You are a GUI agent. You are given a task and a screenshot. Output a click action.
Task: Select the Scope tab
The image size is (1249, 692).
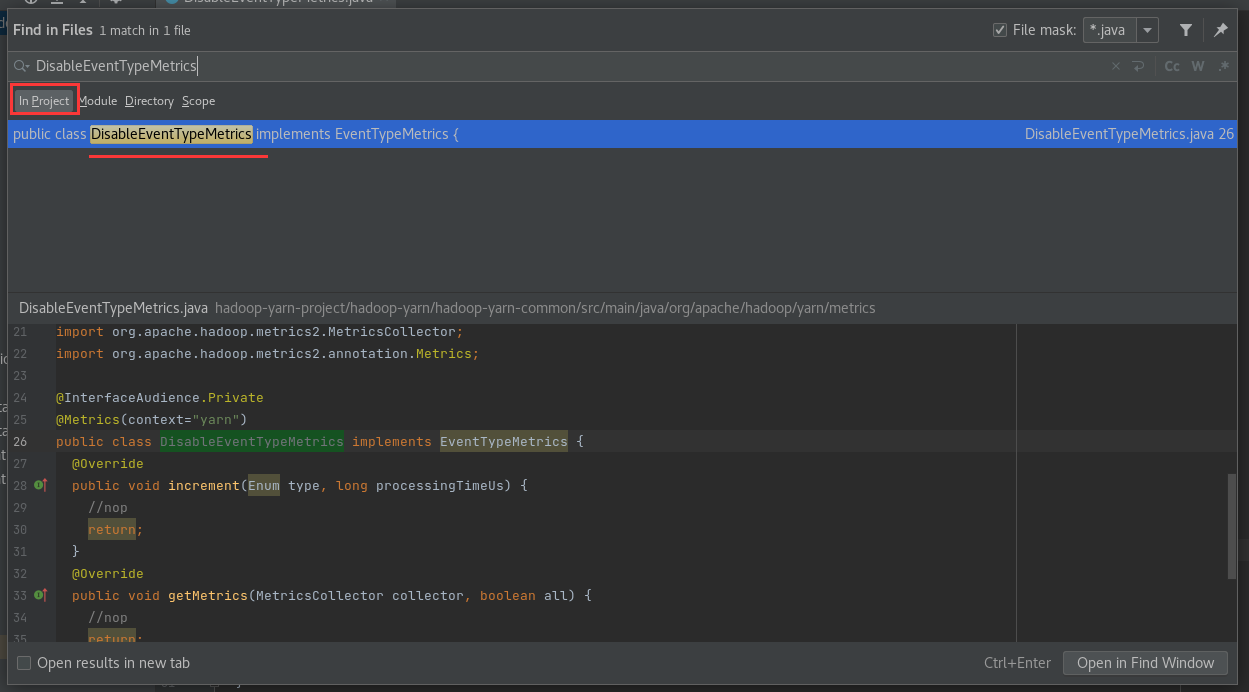[x=198, y=101]
